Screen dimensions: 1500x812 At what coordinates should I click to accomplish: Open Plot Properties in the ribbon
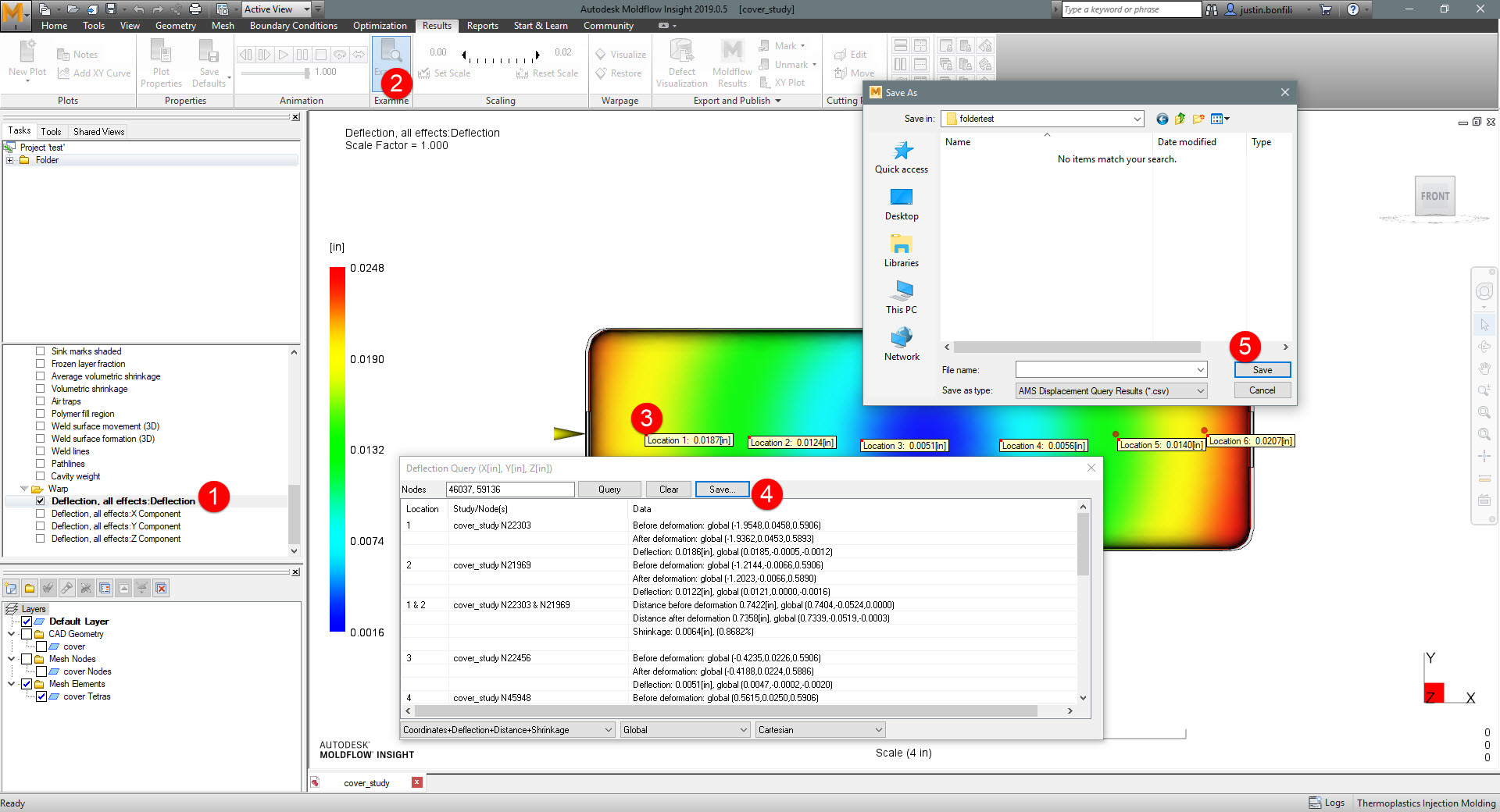[x=161, y=62]
